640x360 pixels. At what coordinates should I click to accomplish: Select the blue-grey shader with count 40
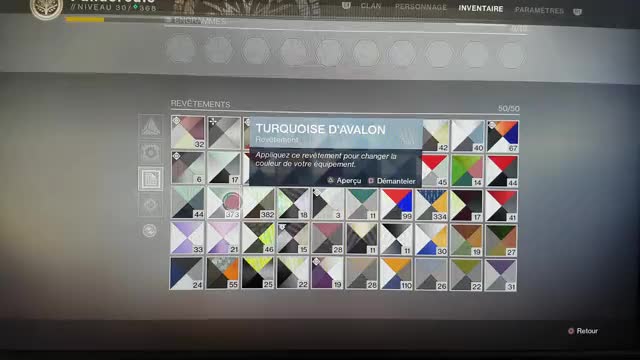(468, 136)
